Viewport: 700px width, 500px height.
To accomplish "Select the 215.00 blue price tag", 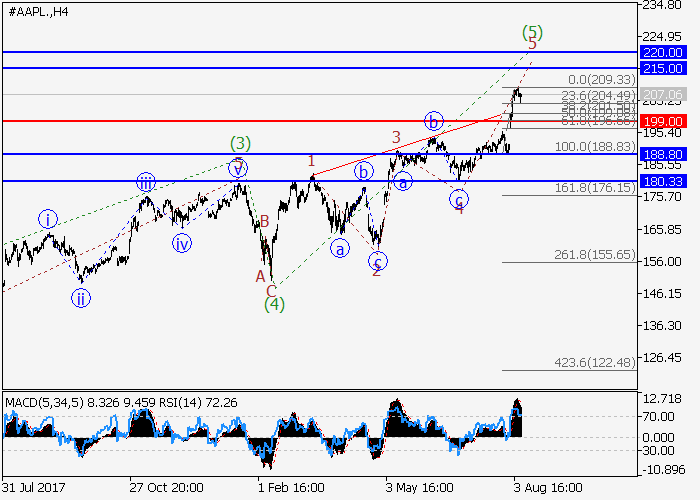I will click(x=662, y=69).
